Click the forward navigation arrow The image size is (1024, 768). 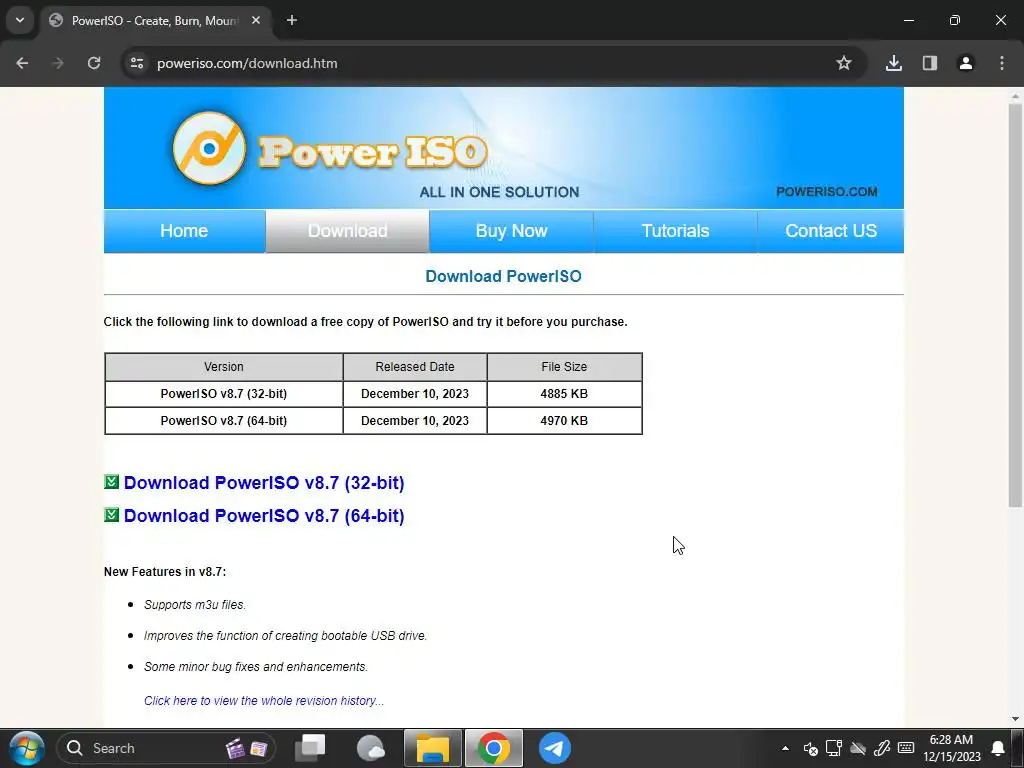58,63
